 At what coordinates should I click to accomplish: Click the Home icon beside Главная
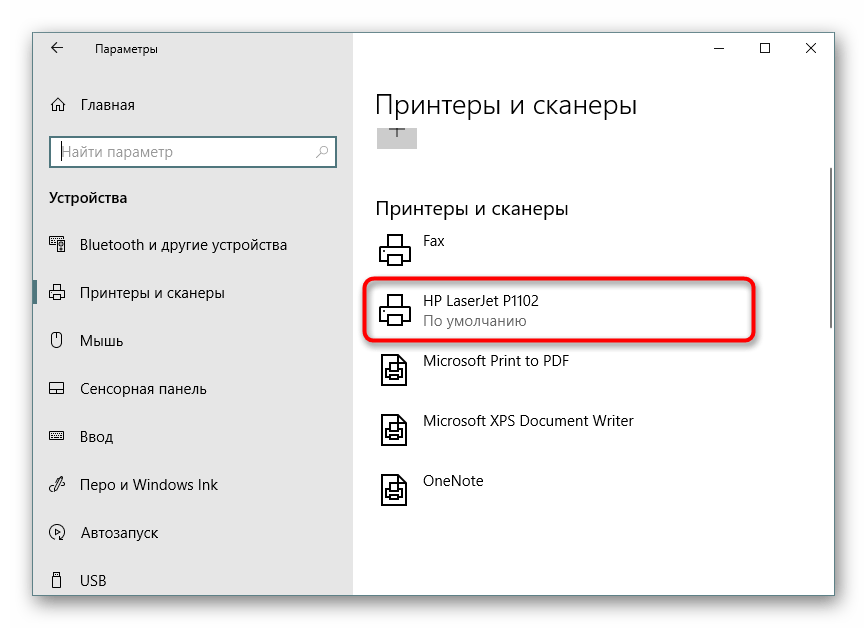click(x=59, y=105)
